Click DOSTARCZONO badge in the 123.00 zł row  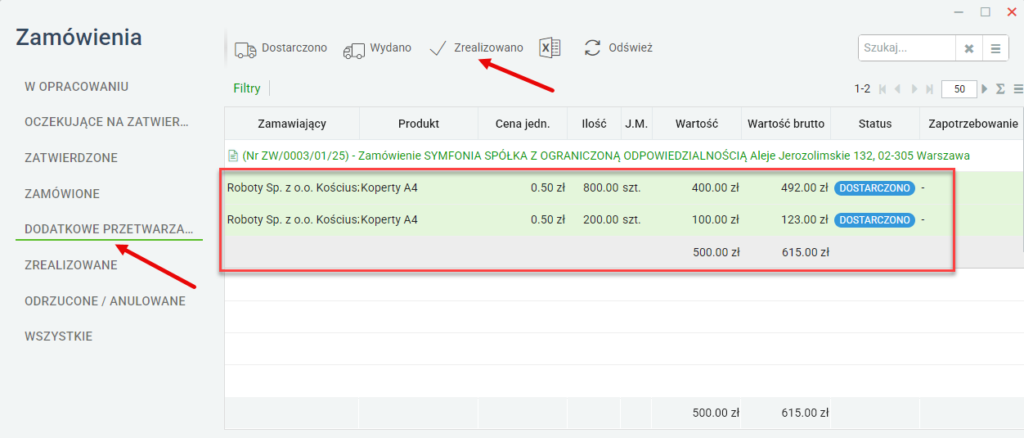pos(874,220)
